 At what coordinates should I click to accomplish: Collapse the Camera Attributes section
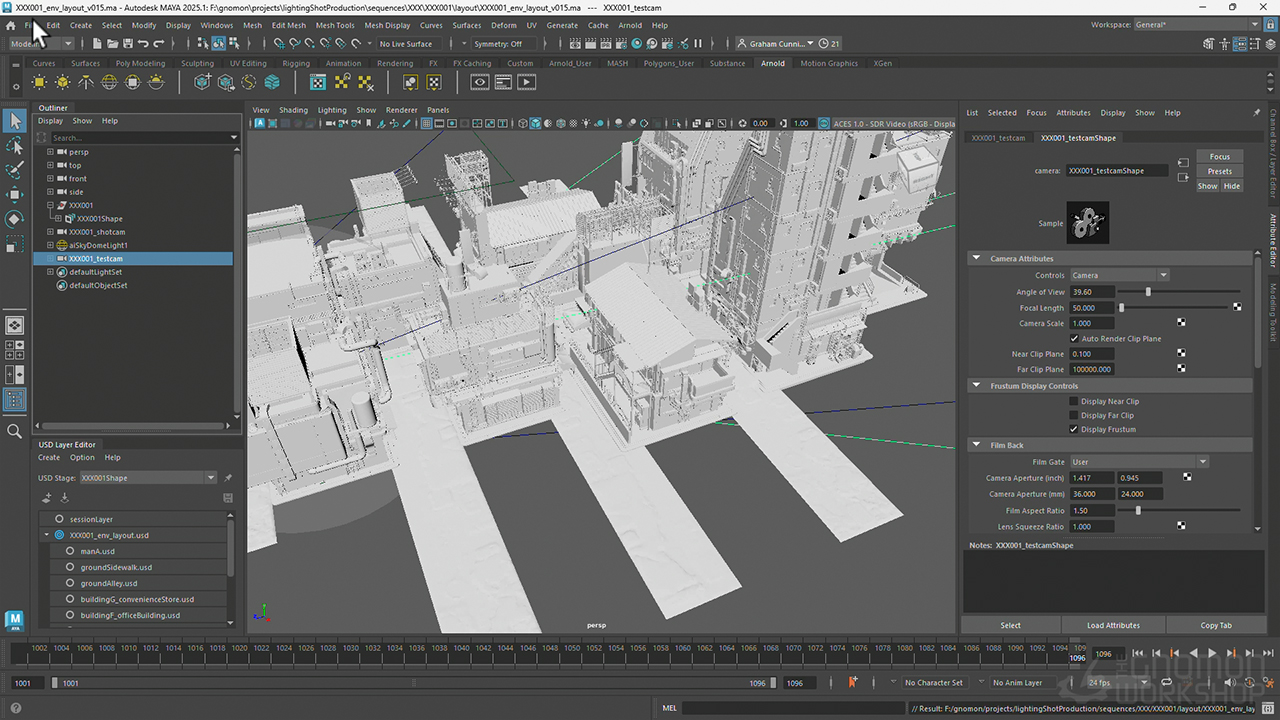pos(976,259)
